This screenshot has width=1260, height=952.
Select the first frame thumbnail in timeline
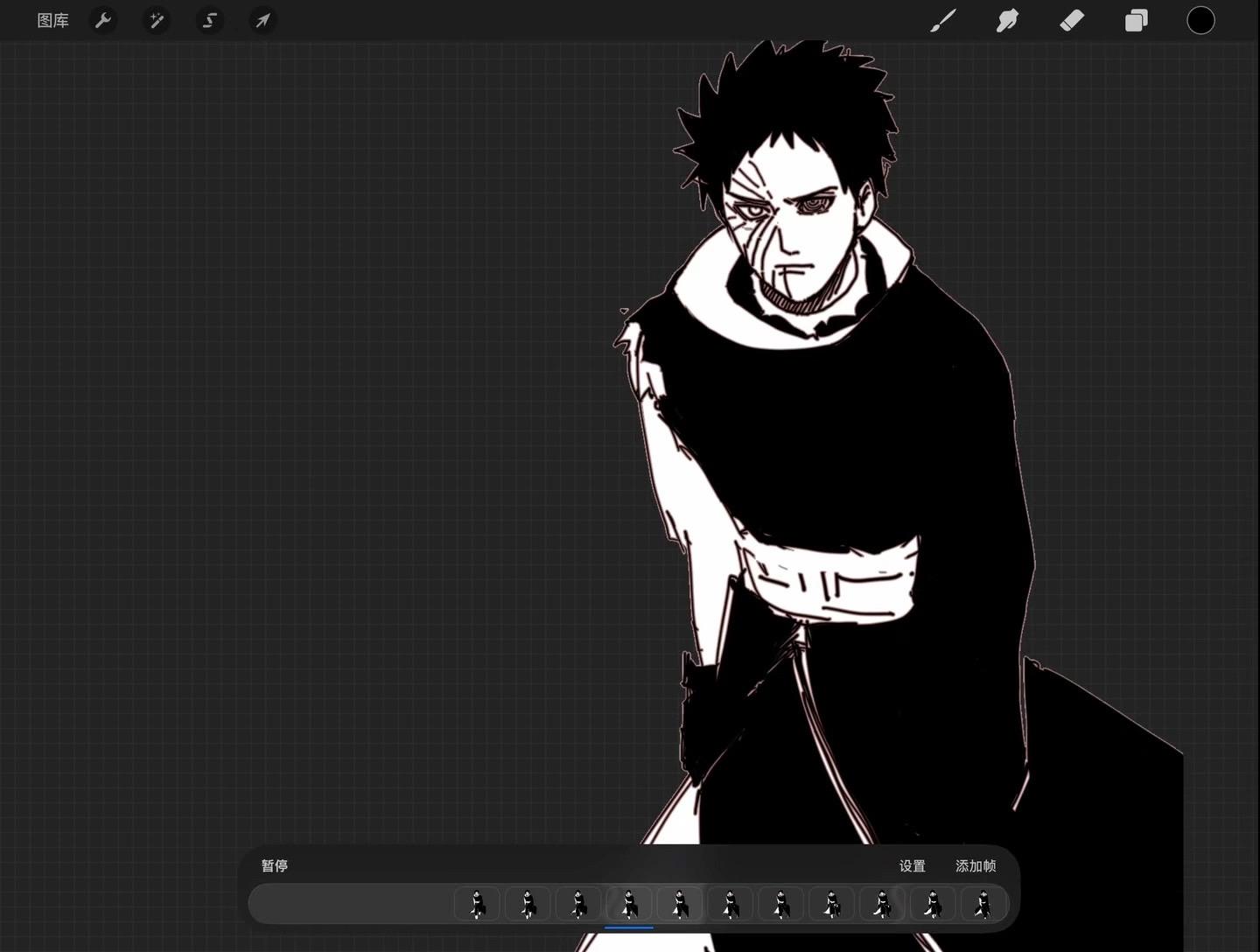click(x=477, y=904)
